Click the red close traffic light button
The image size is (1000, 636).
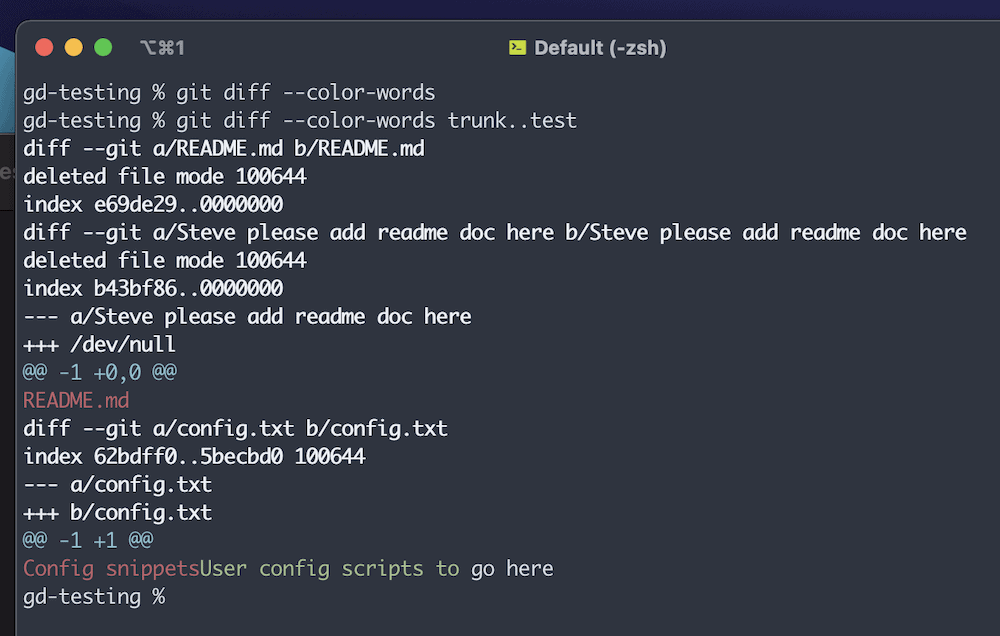point(42,47)
